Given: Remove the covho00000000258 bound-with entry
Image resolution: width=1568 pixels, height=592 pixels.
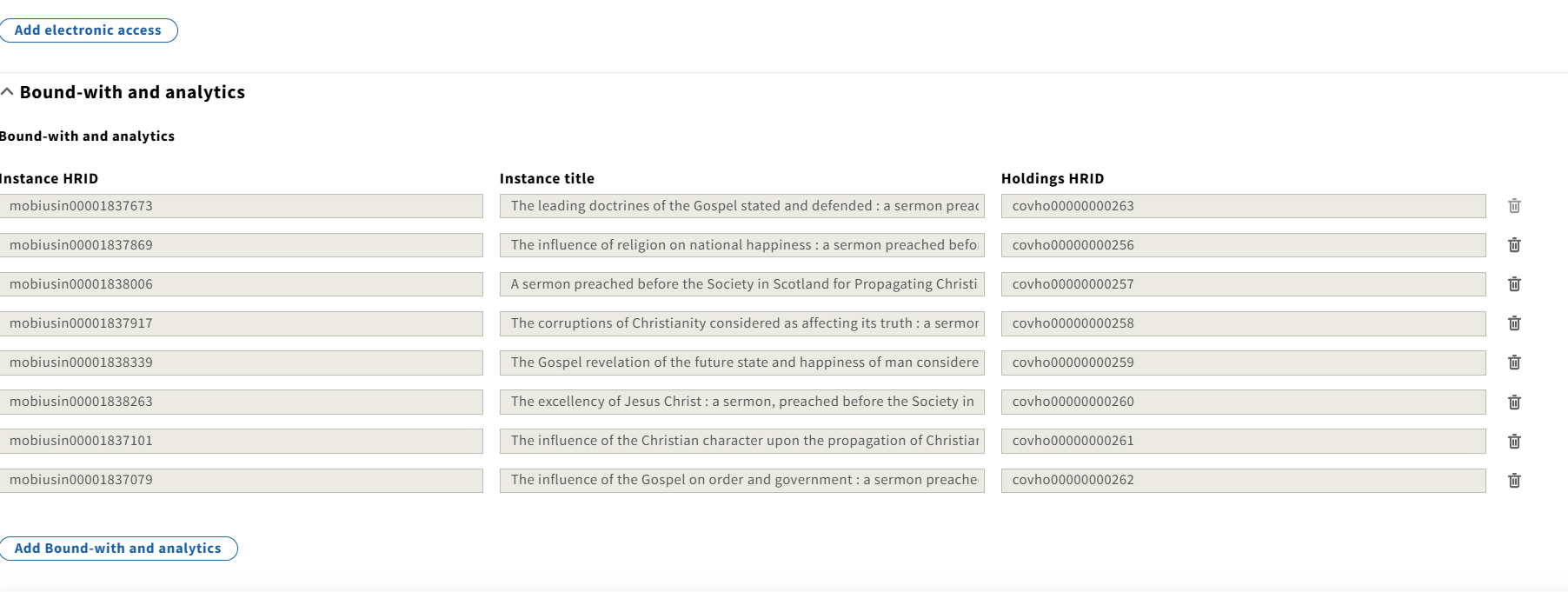Looking at the screenshot, I should 1514,323.
